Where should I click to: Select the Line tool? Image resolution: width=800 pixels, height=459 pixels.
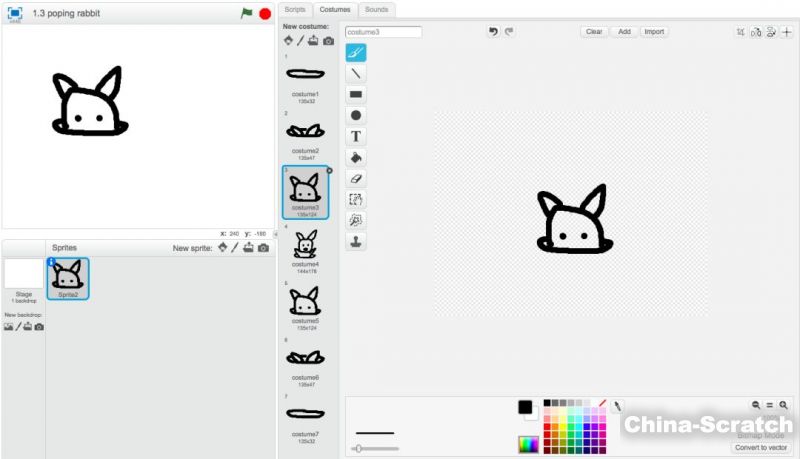356,74
